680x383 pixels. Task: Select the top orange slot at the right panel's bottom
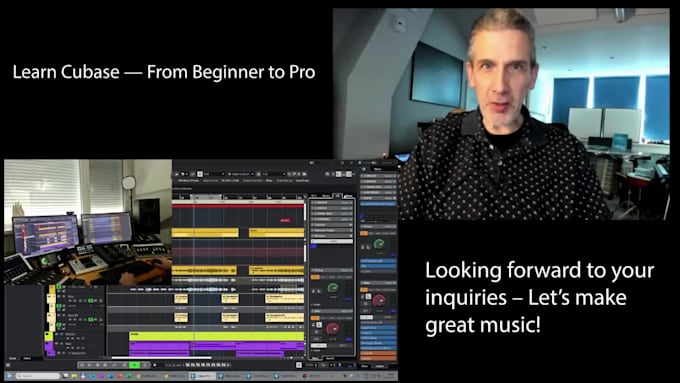click(x=378, y=354)
